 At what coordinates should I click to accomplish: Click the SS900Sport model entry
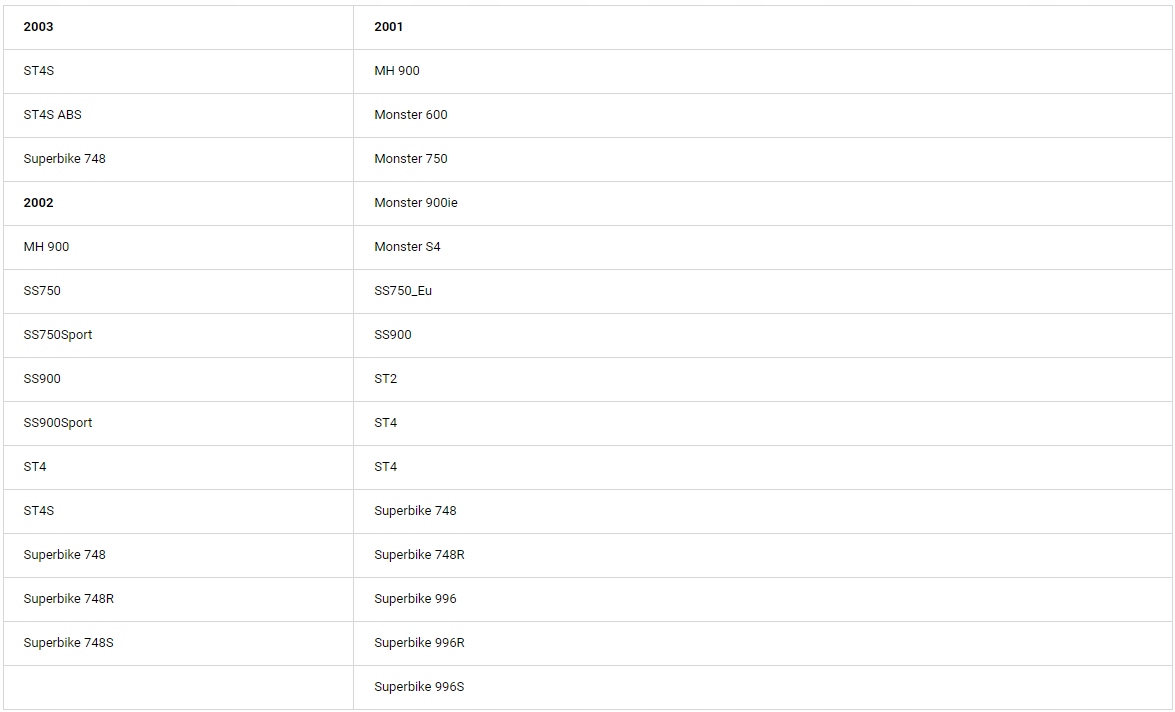58,423
